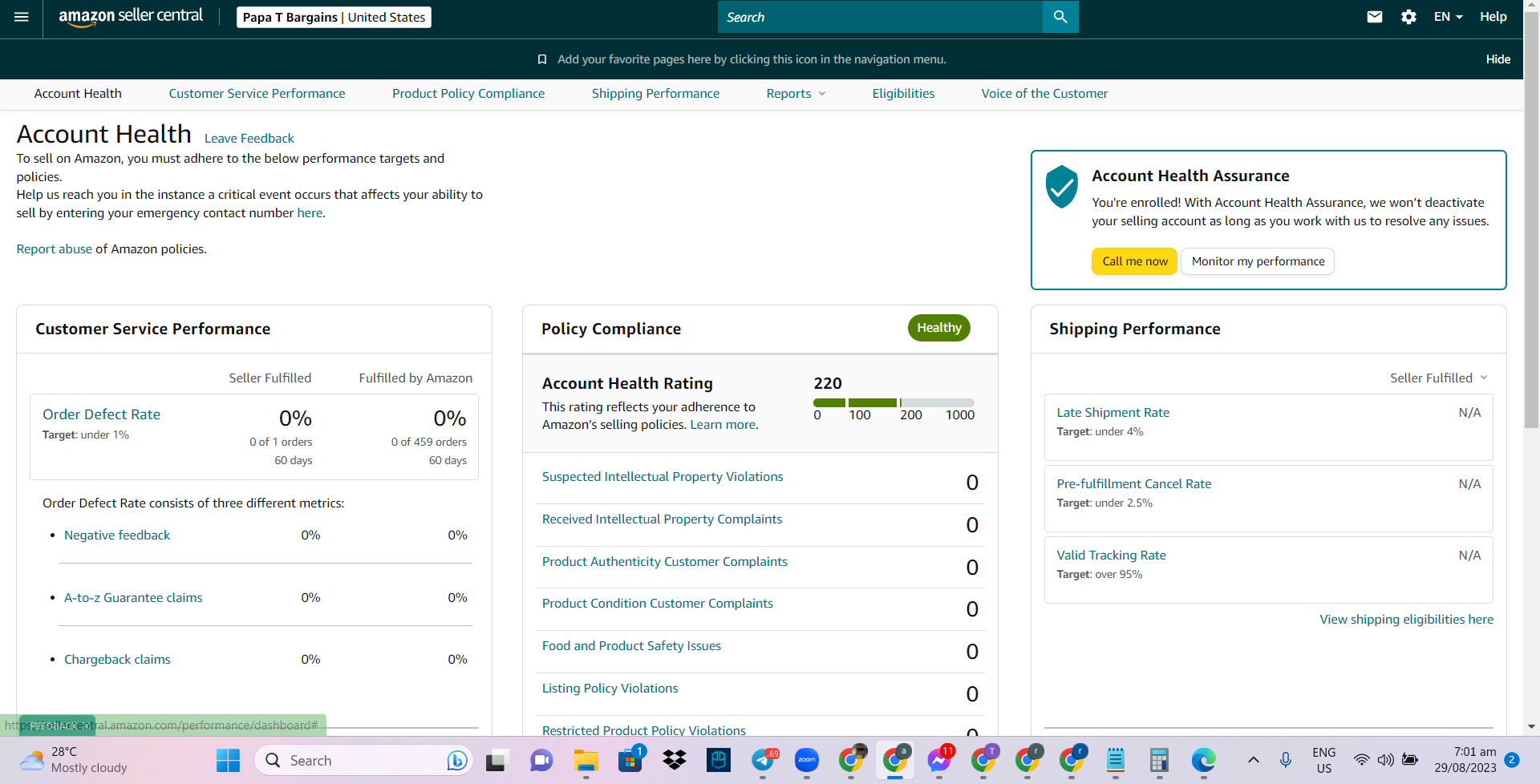Open Calculator from the taskbar
The image size is (1540, 784).
1159,760
